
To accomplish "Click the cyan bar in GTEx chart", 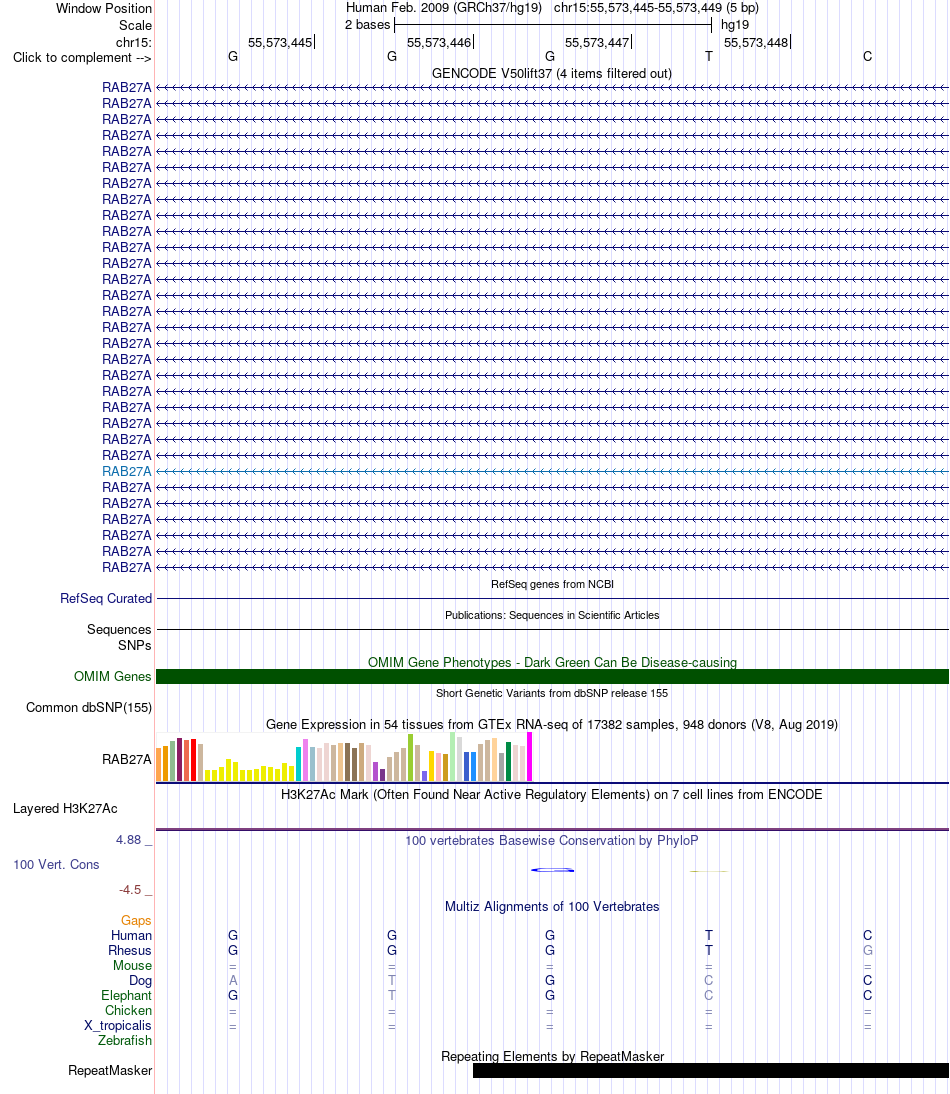I will (299, 763).
